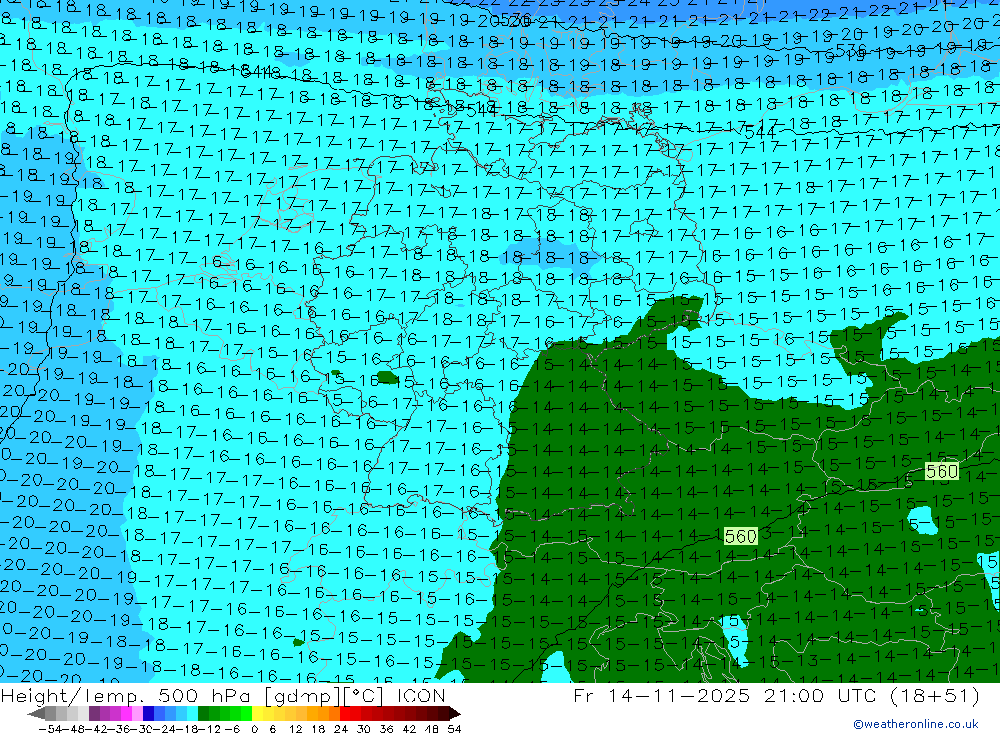Select the -54 value under color scale
This screenshot has height=733, width=1000.
50,729
